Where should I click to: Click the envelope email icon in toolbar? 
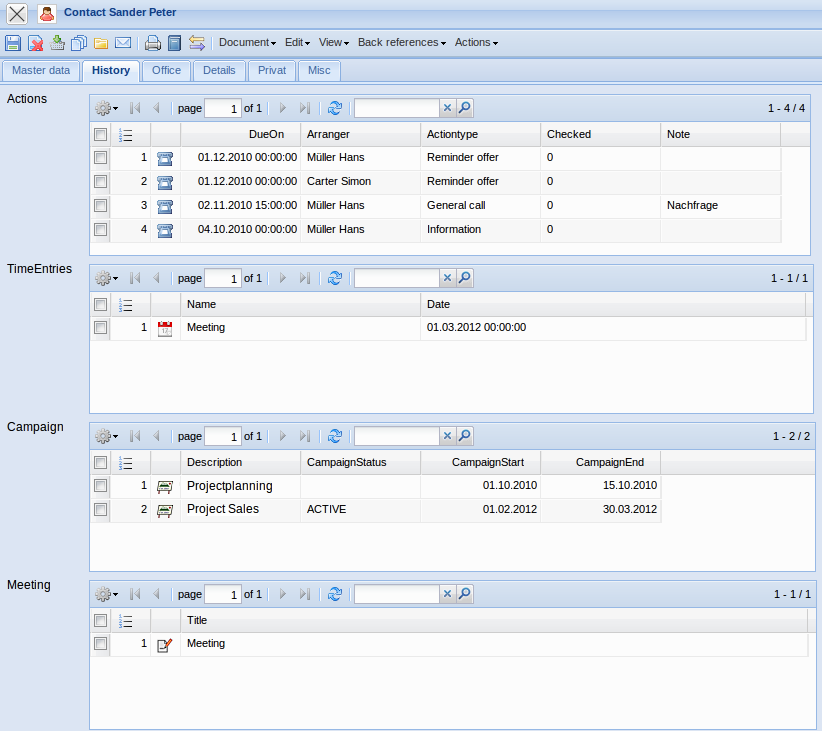pyautogui.click(x=123, y=43)
